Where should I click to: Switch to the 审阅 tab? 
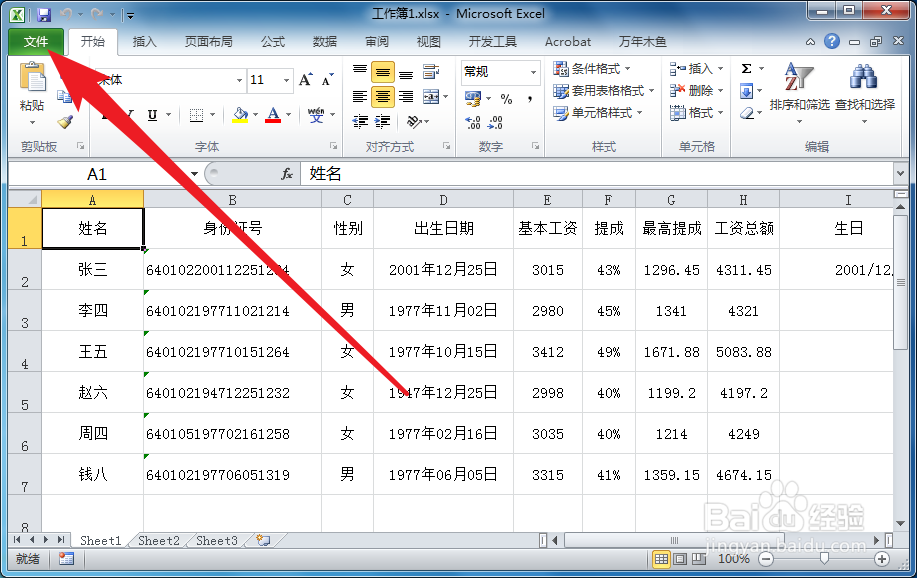377,42
